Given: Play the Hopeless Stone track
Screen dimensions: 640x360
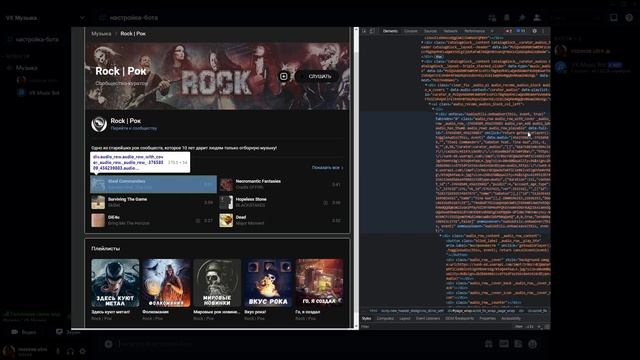Looking at the screenshot, I should coord(281,202).
